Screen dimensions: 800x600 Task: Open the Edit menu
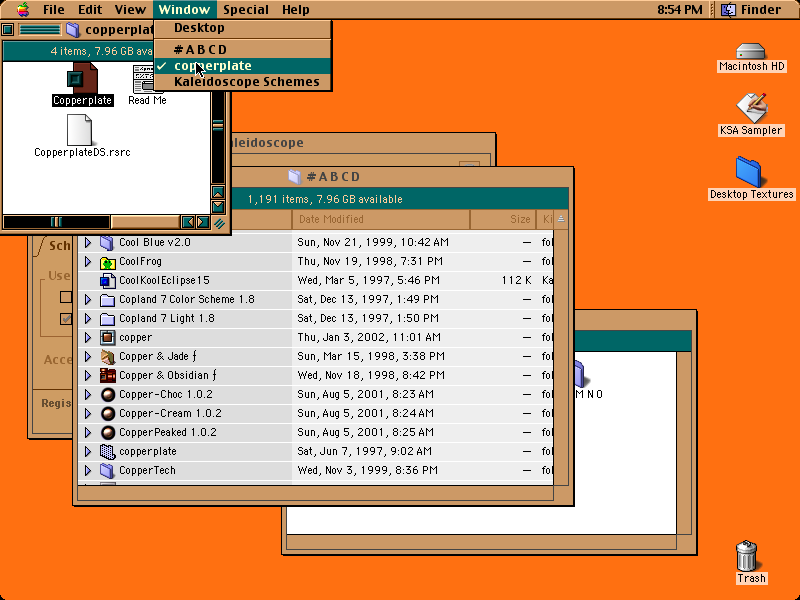click(x=90, y=10)
